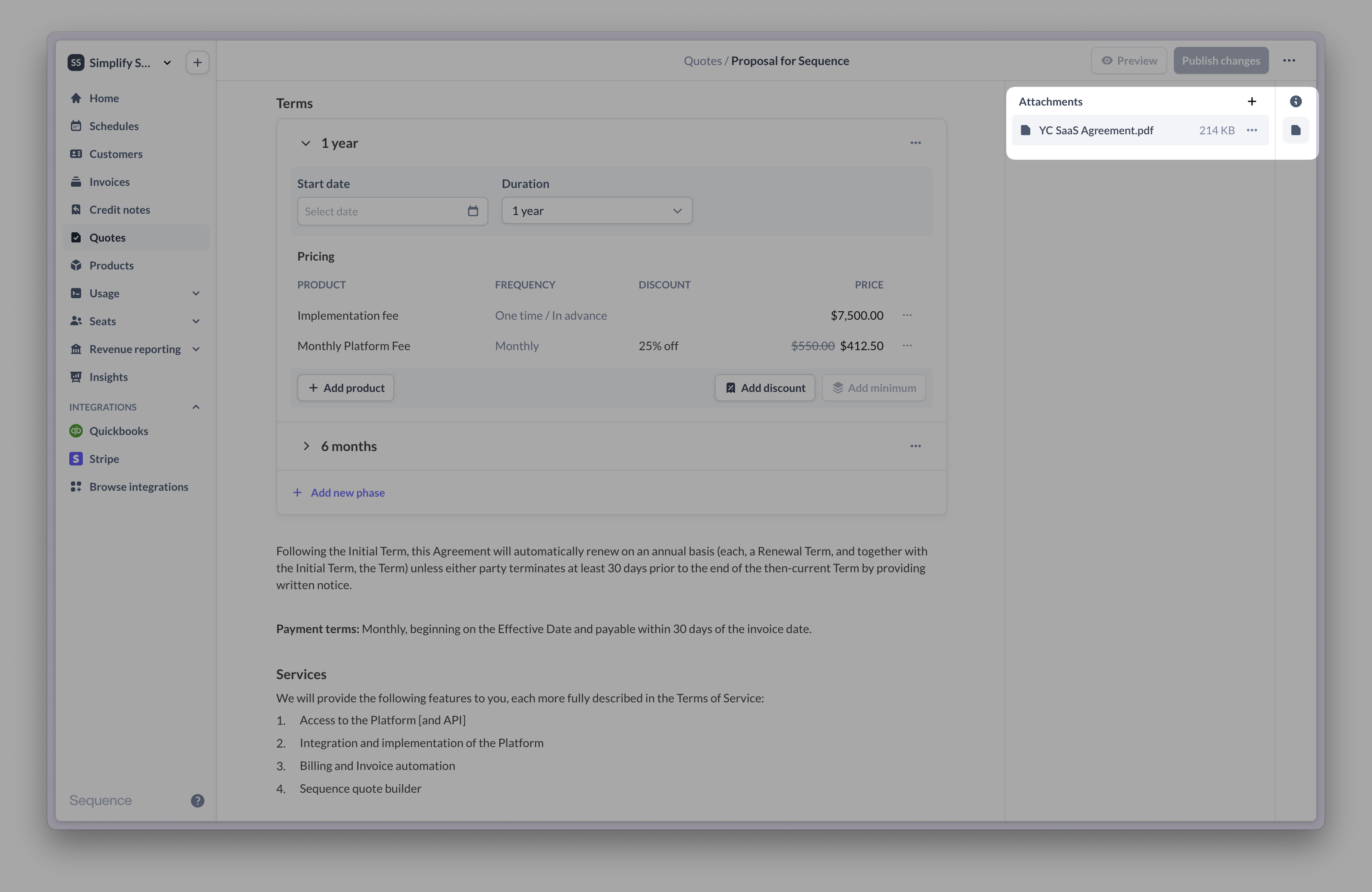
Task: Click the Products box icon
Action: tap(76, 265)
